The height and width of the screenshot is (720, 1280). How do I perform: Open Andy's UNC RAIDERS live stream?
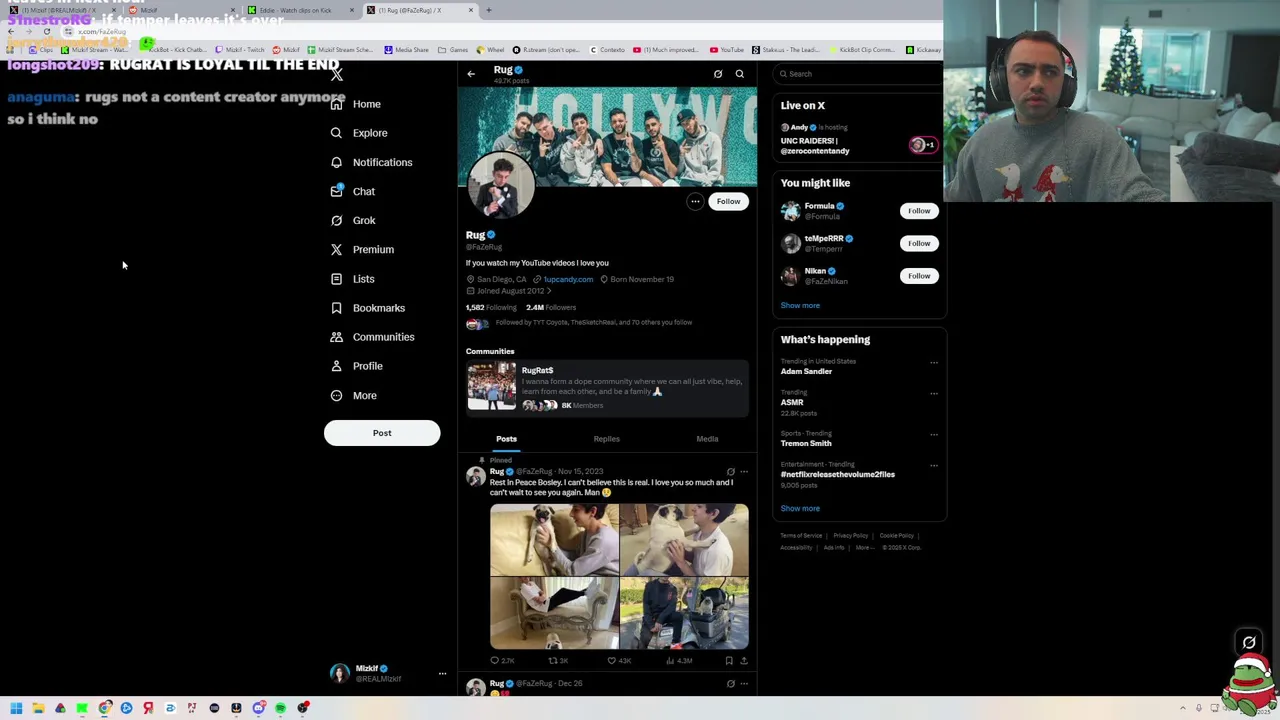tap(858, 139)
